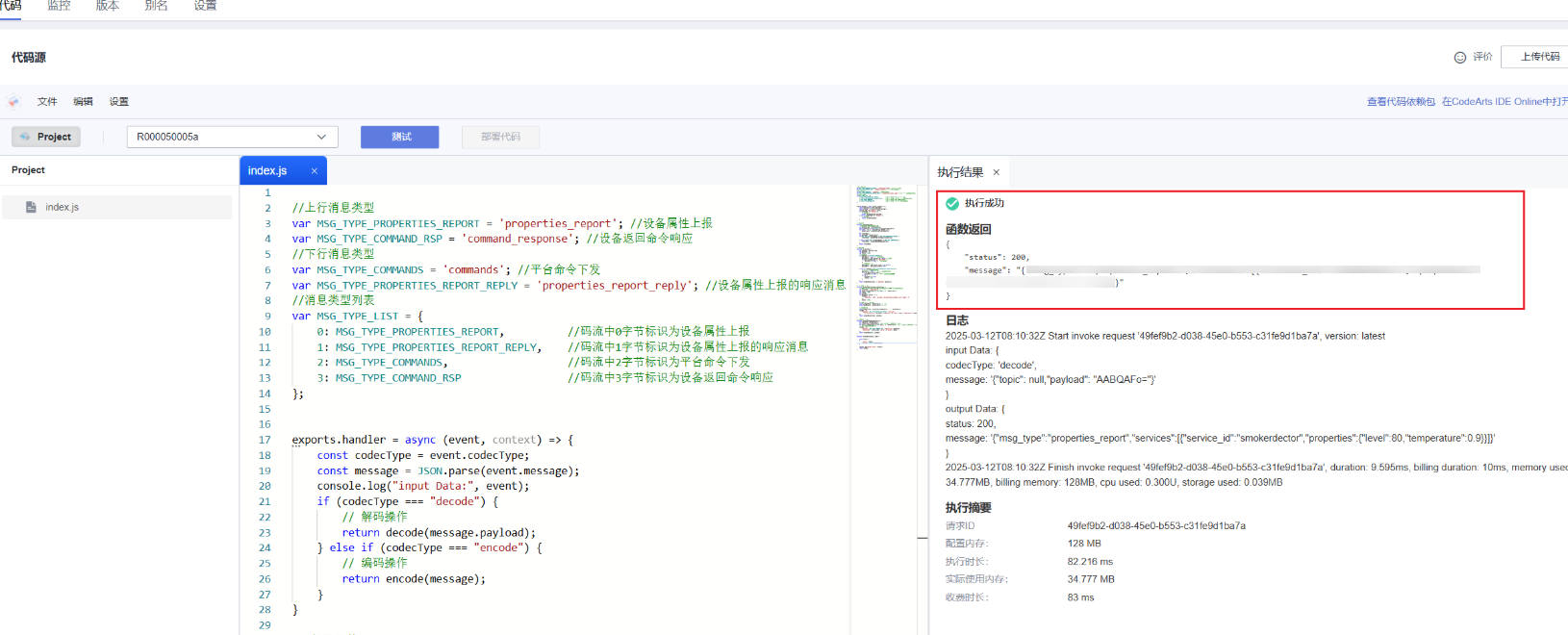Open the 查看代码依赖包 link
This screenshot has height=635, width=1568.
click(1401, 101)
